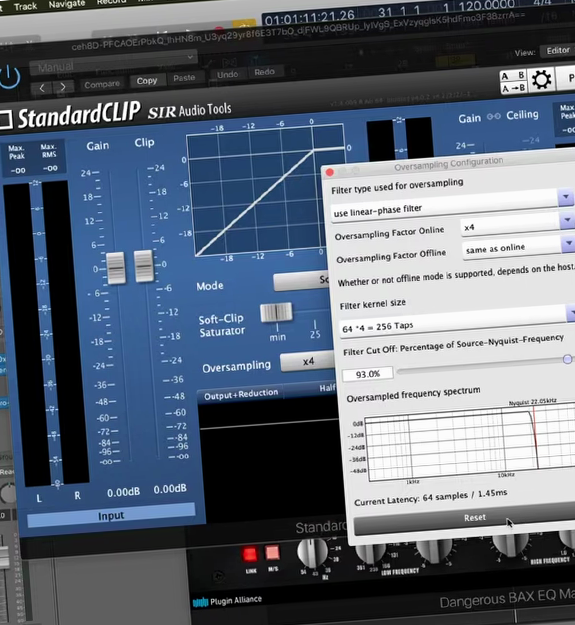This screenshot has height=625, width=575.
Task: Toggle the red LINK button on EQ
Action: (x=249, y=554)
